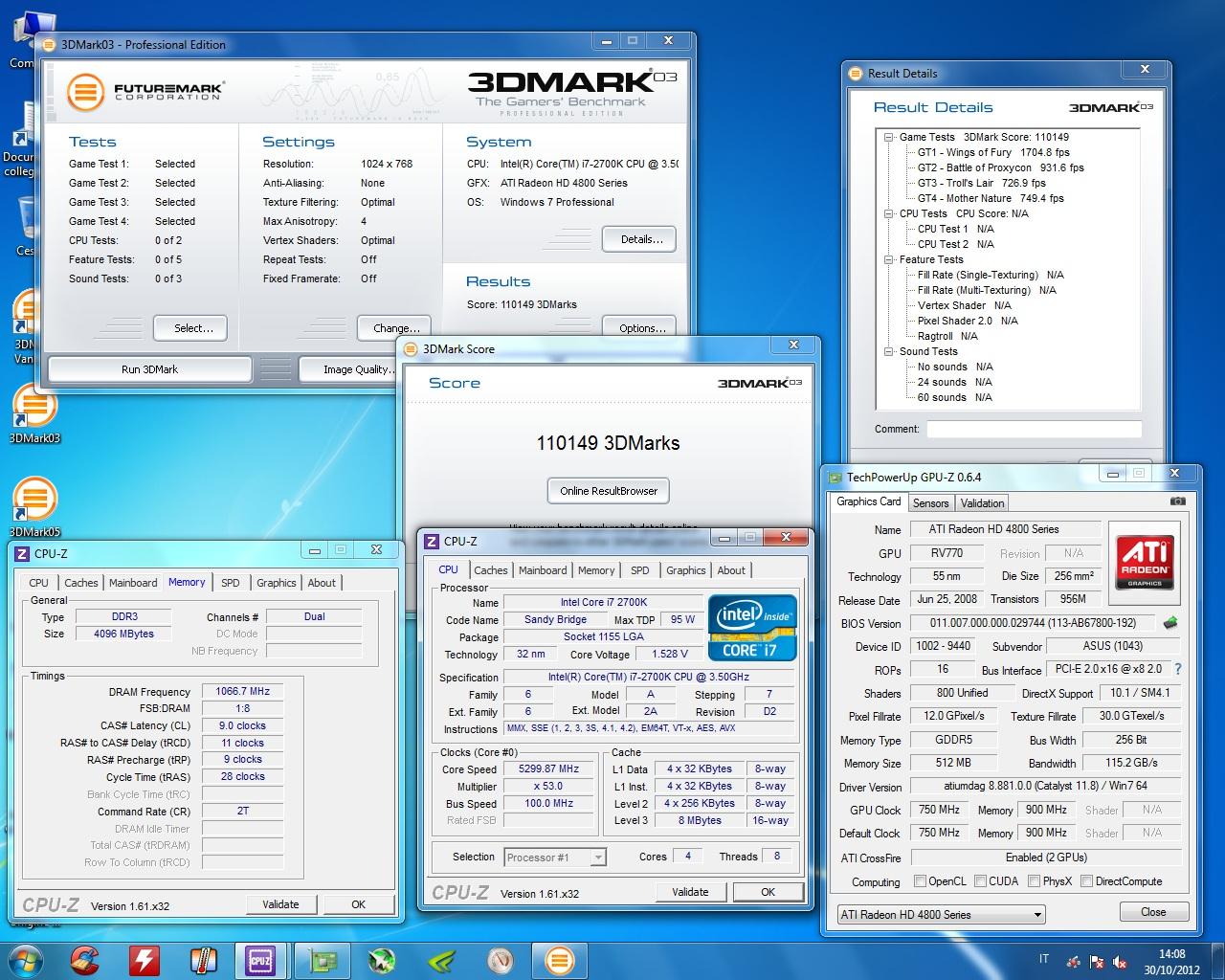Collapse the CPU Tests tree node
Screen dimensions: 1225x980
[x=889, y=213]
